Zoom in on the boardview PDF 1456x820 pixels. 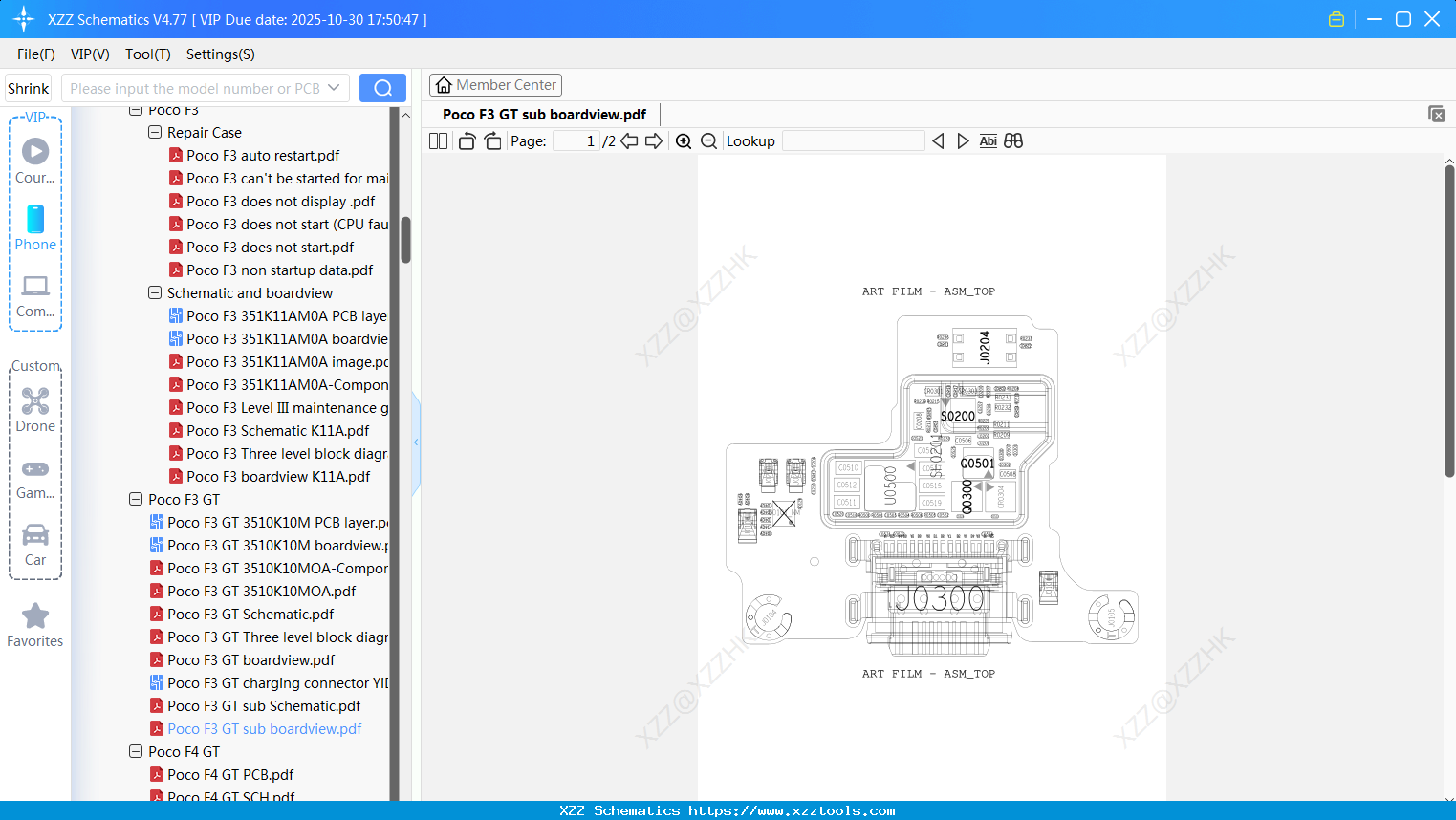(684, 140)
